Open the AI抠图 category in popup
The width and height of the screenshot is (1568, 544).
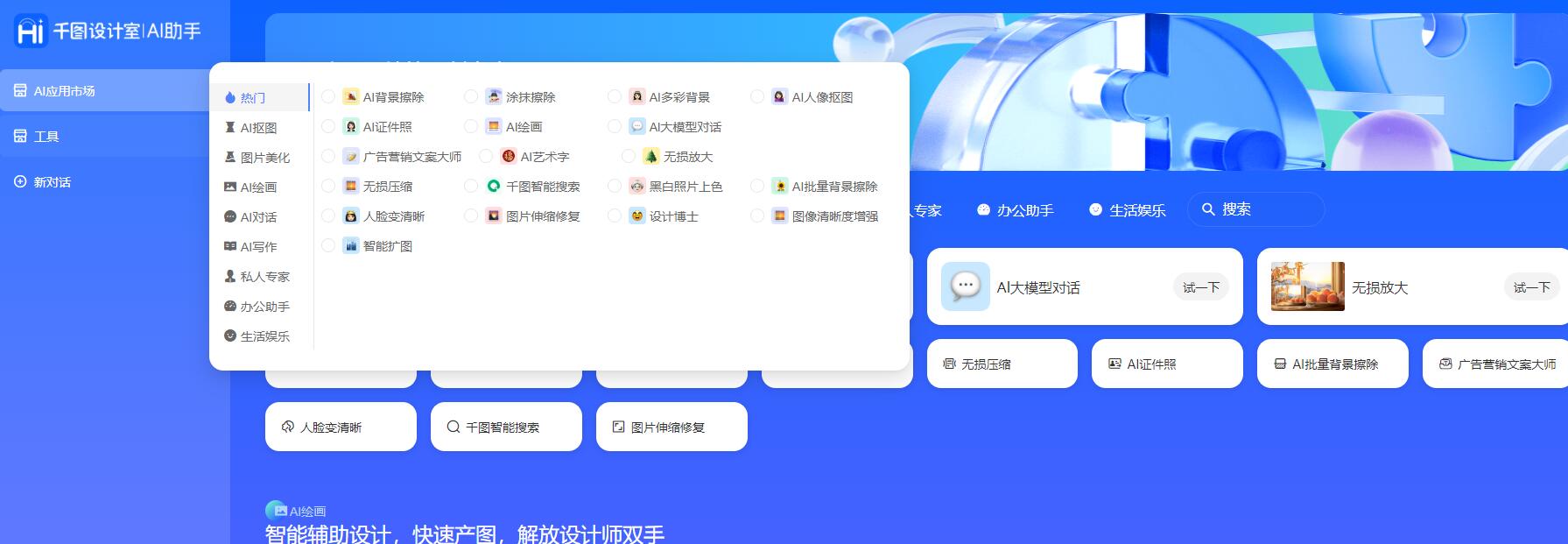[258, 128]
